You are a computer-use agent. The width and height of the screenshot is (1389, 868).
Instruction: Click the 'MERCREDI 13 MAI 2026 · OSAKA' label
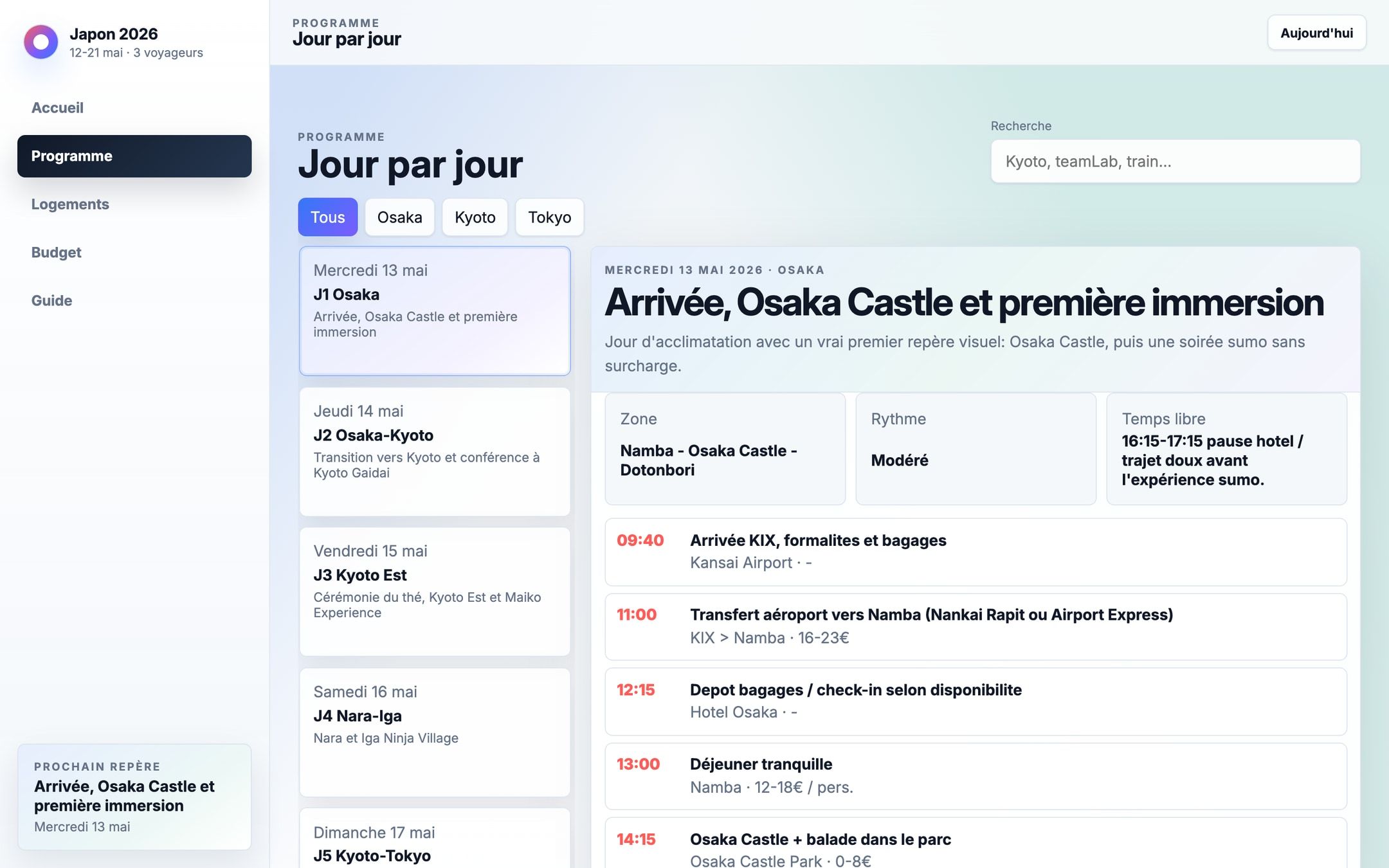click(x=714, y=270)
